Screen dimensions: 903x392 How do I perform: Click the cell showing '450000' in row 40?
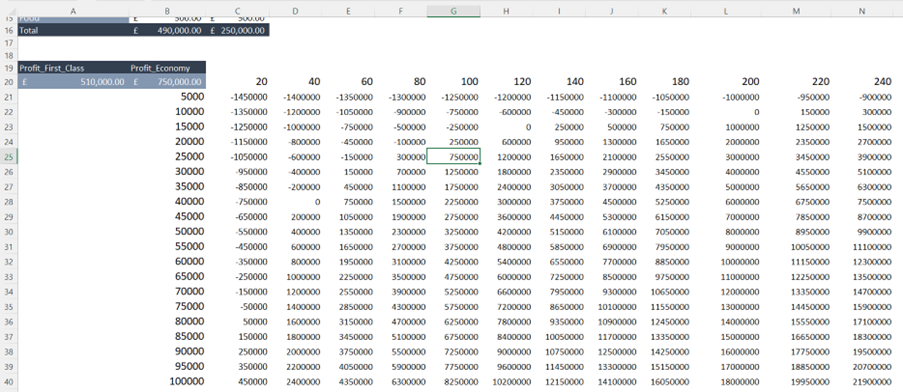(237, 381)
